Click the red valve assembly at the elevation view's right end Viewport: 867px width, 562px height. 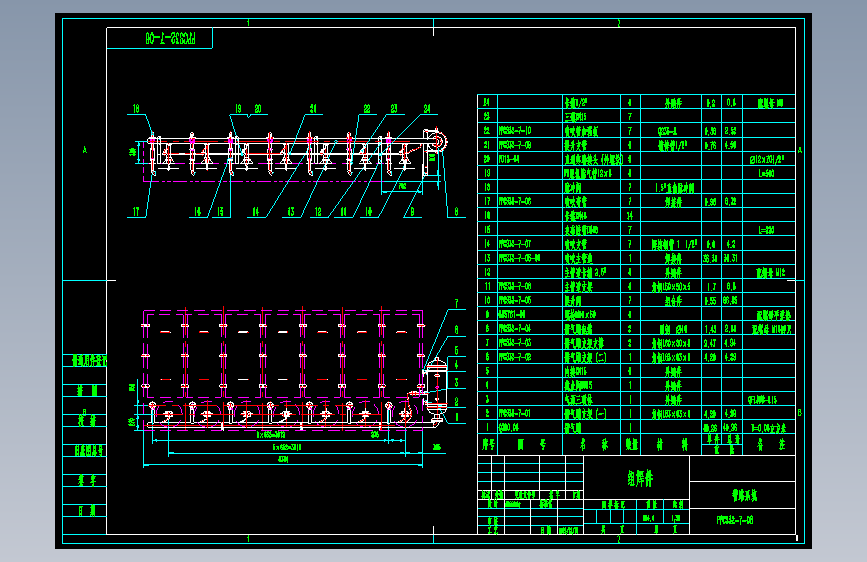point(436,140)
